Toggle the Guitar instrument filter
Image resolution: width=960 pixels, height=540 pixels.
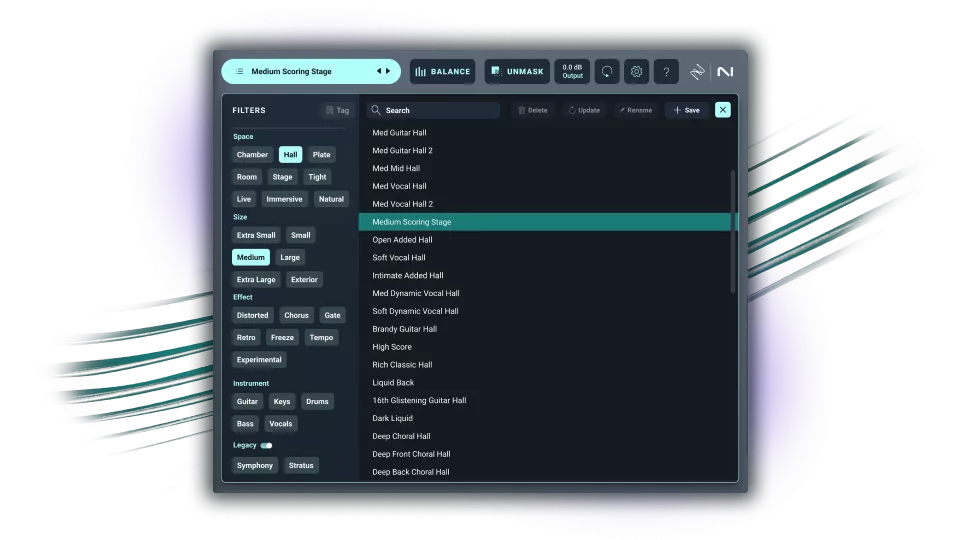pyautogui.click(x=247, y=402)
